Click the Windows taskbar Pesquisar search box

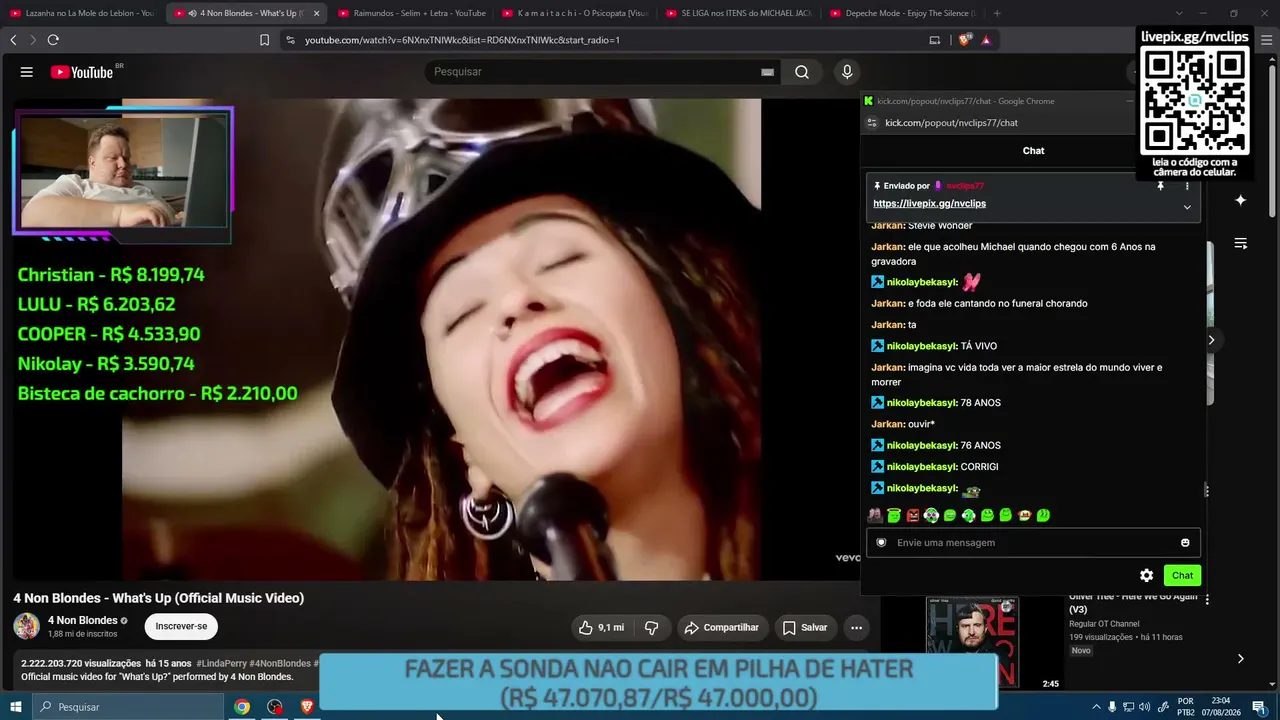[x=127, y=707]
